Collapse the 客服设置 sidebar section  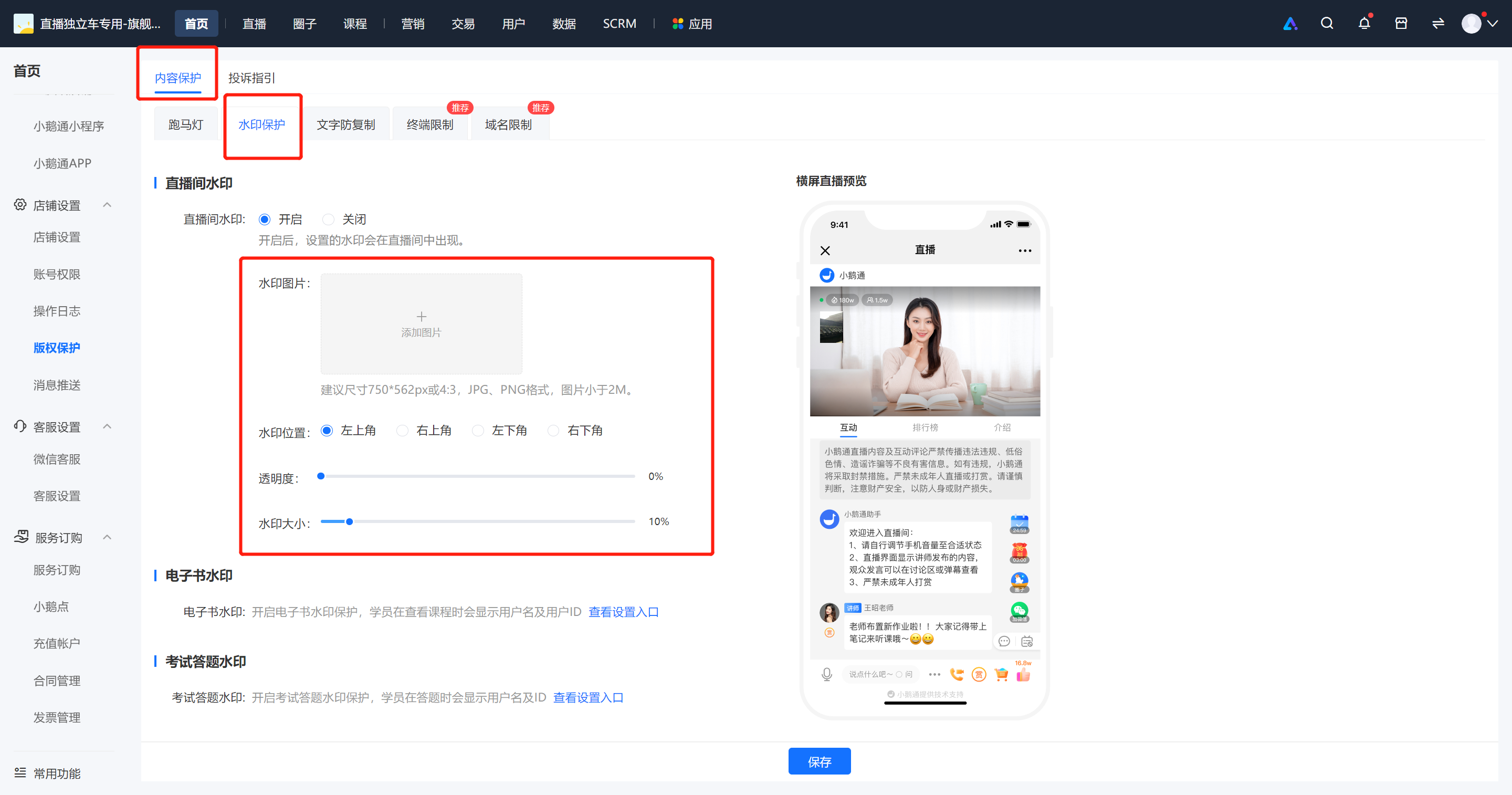tap(107, 426)
